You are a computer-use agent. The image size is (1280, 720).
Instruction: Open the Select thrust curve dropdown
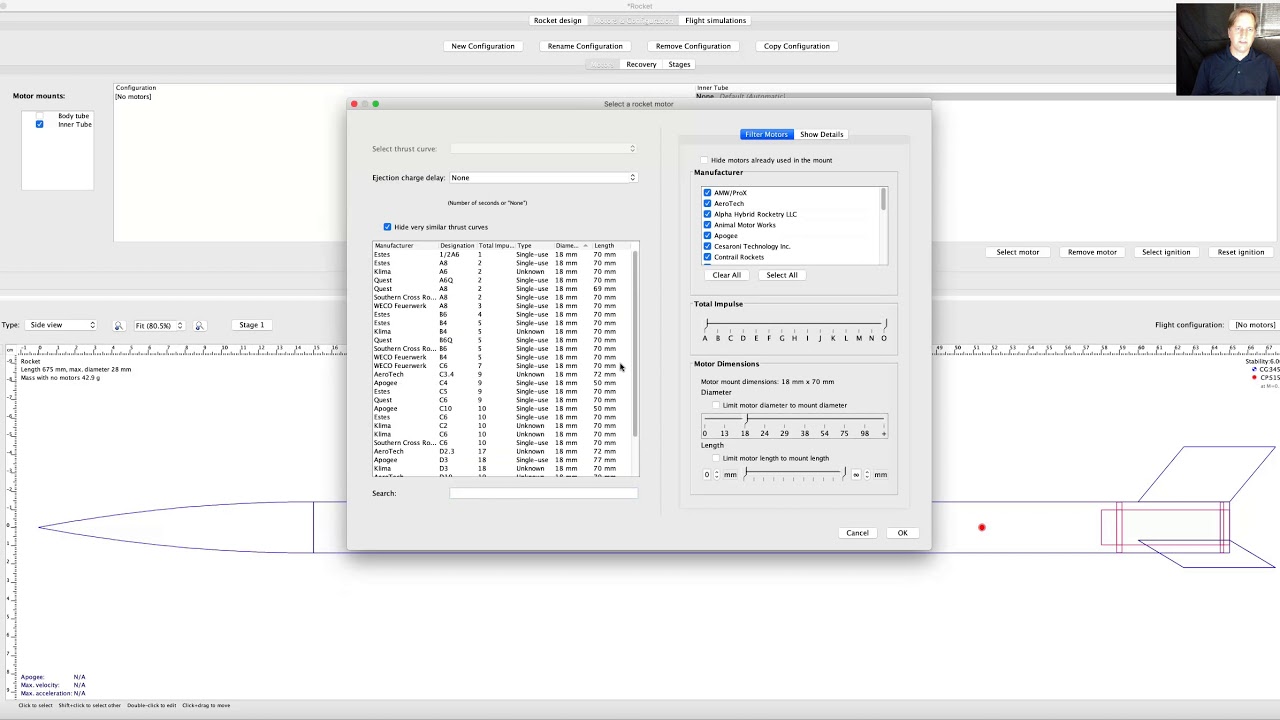[x=543, y=149]
